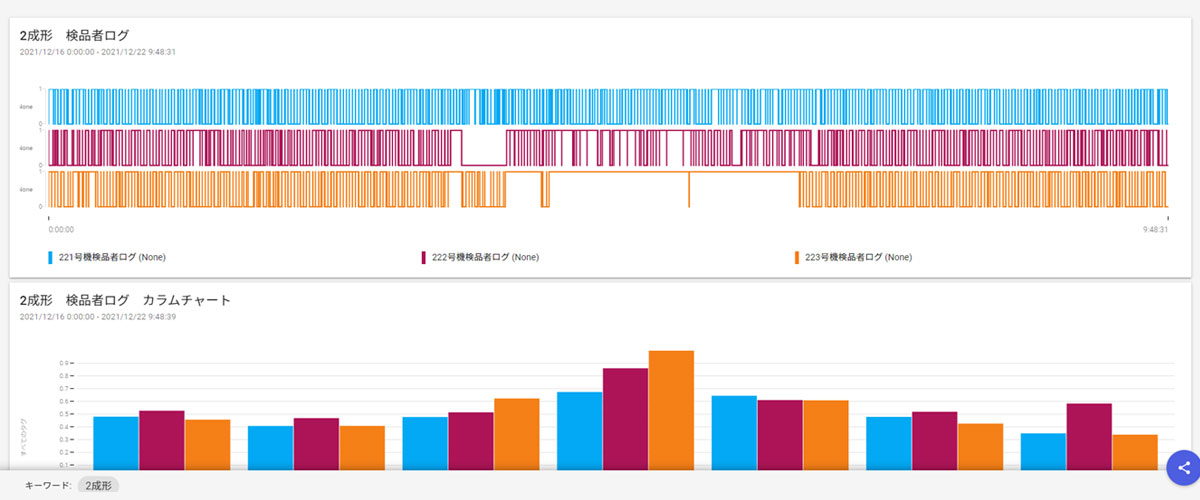Screen dimensions: 1200x500
Task: Click the blue 221号機 legend marker
Action: 51,257
